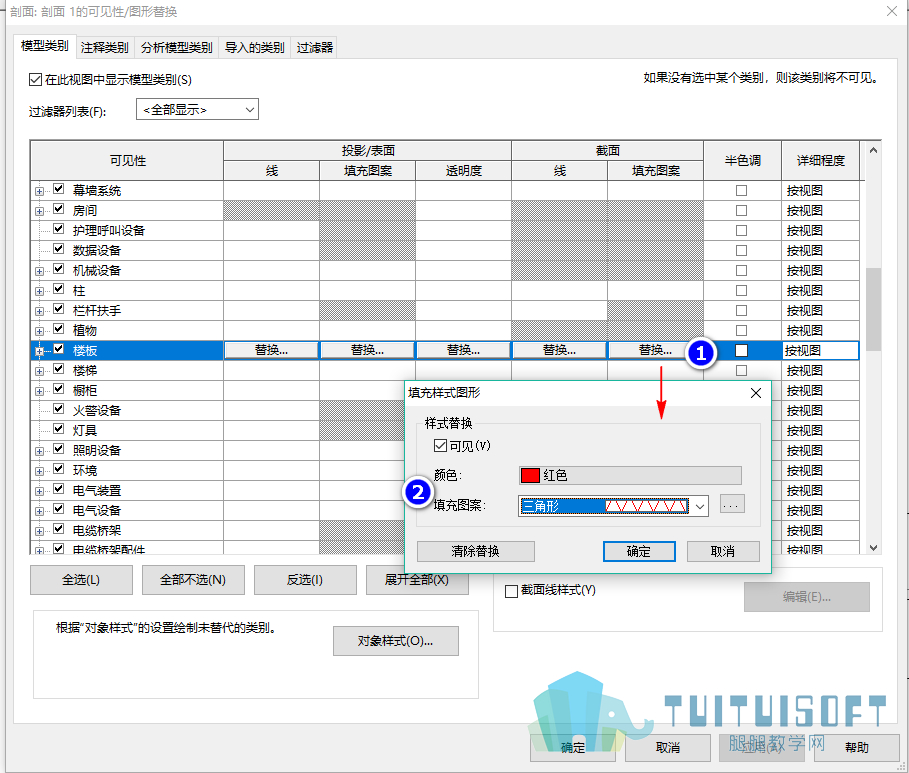Select the 火警设备 category row
The image size is (909, 773).
(x=97, y=411)
